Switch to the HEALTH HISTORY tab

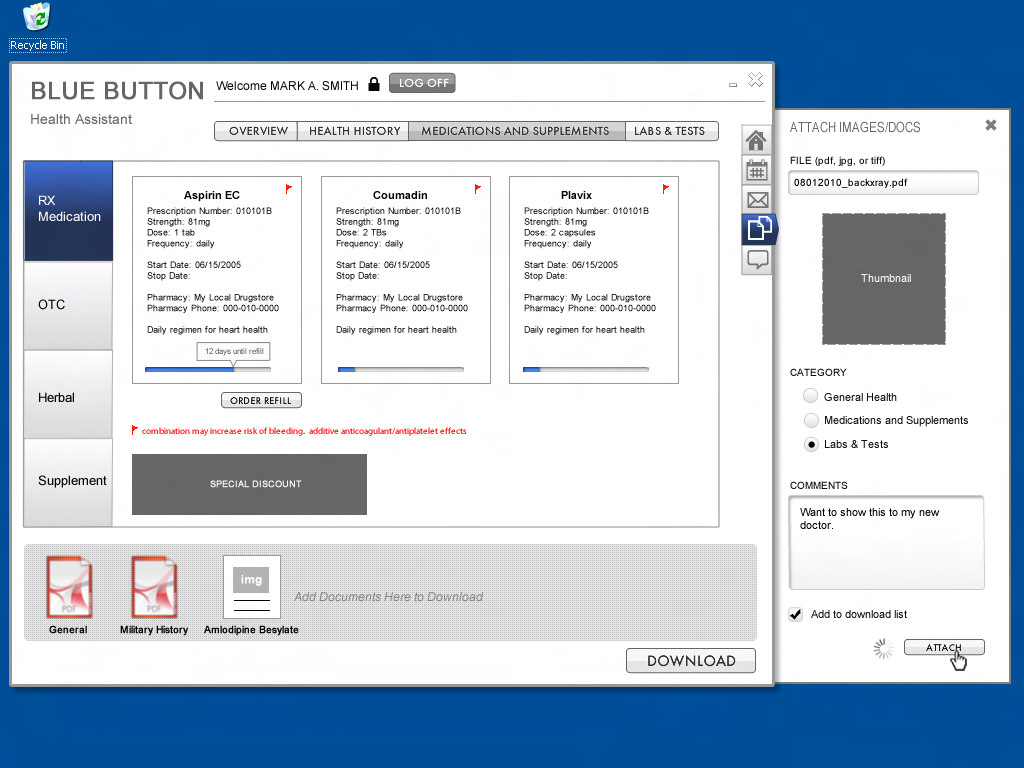tap(352, 131)
